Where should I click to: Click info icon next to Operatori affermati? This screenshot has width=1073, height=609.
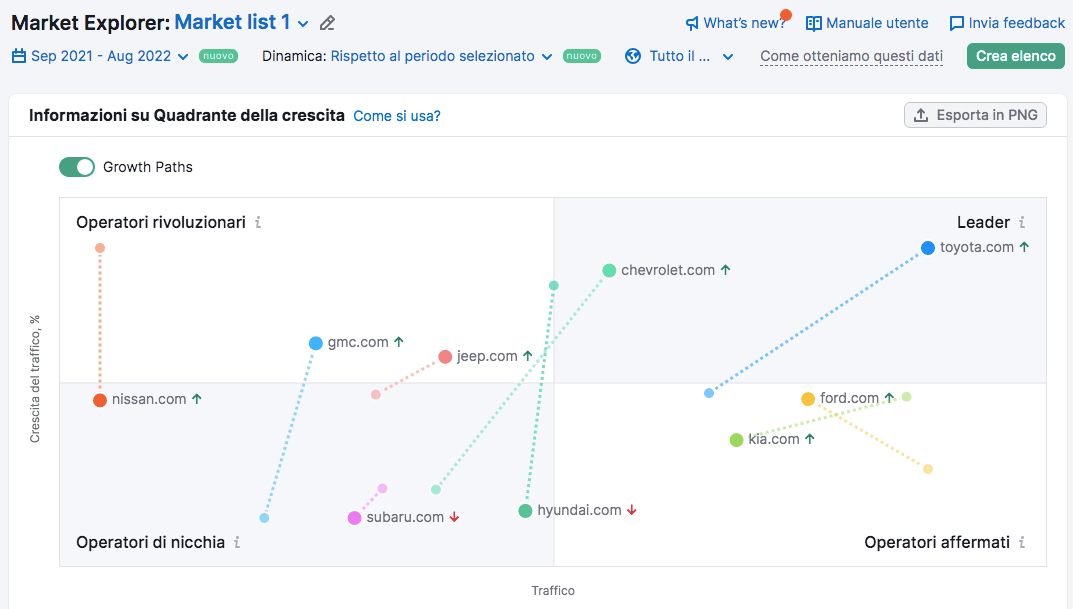(1022, 542)
